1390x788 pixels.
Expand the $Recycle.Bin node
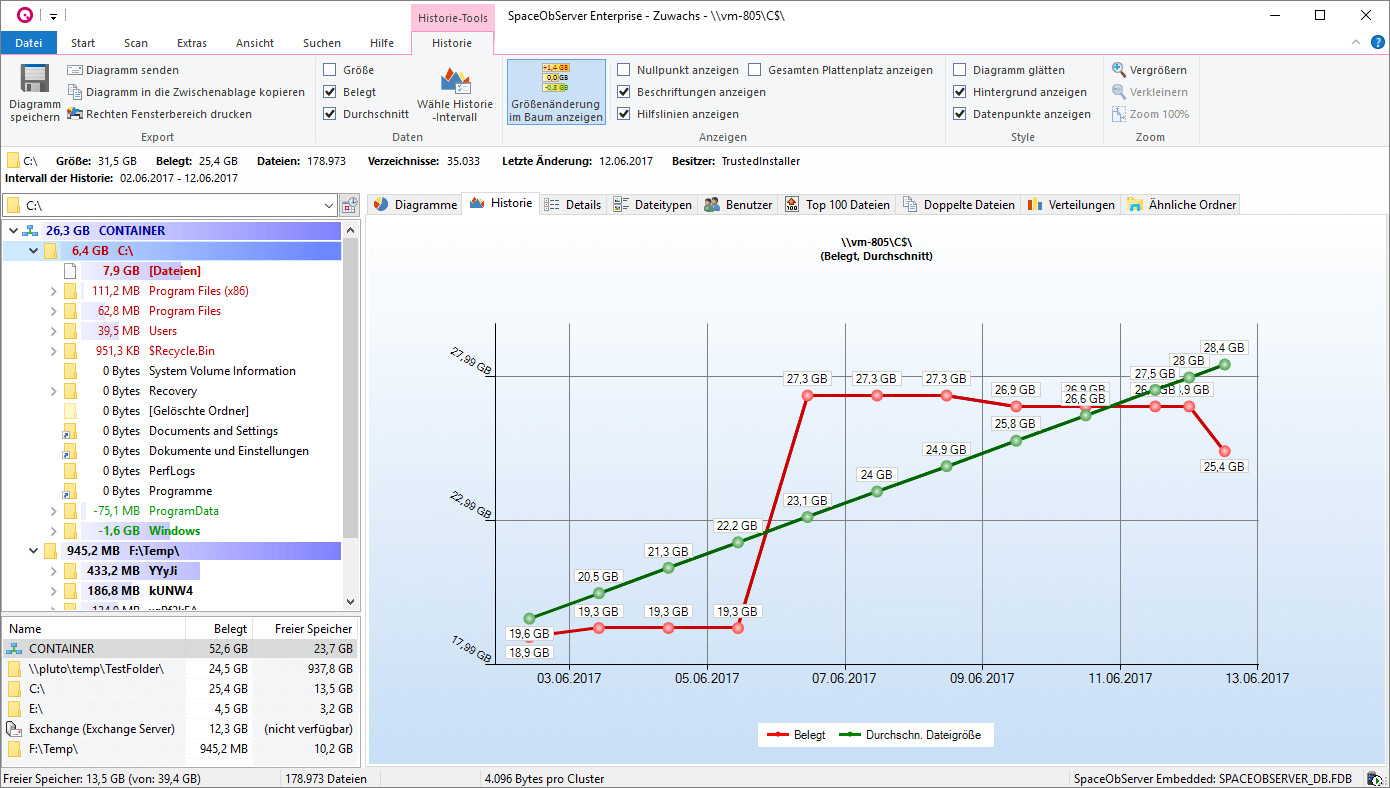tap(53, 351)
